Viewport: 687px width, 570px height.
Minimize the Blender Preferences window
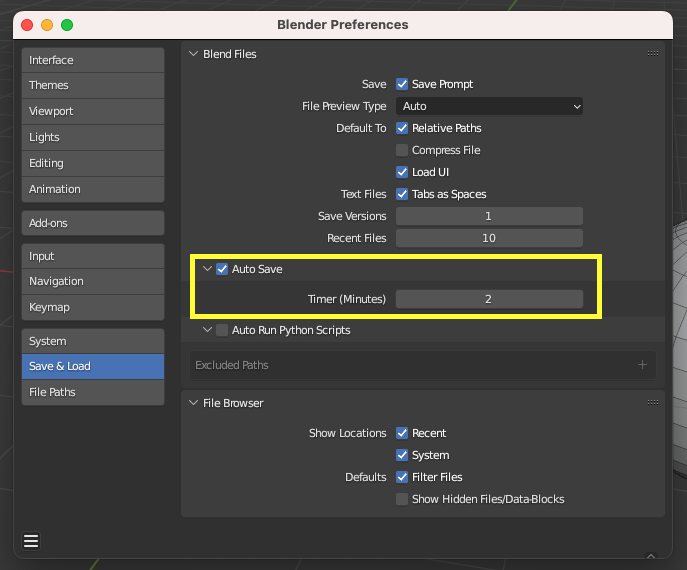[x=47, y=25]
